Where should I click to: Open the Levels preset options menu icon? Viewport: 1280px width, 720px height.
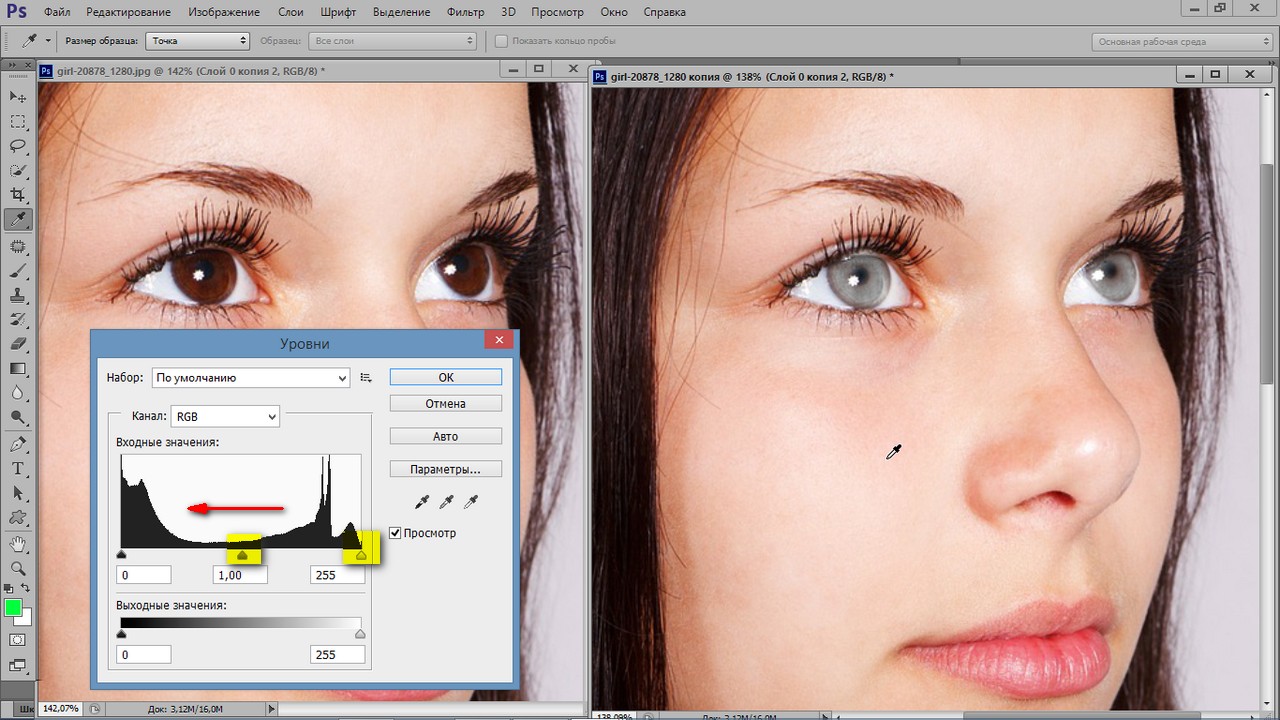click(366, 378)
